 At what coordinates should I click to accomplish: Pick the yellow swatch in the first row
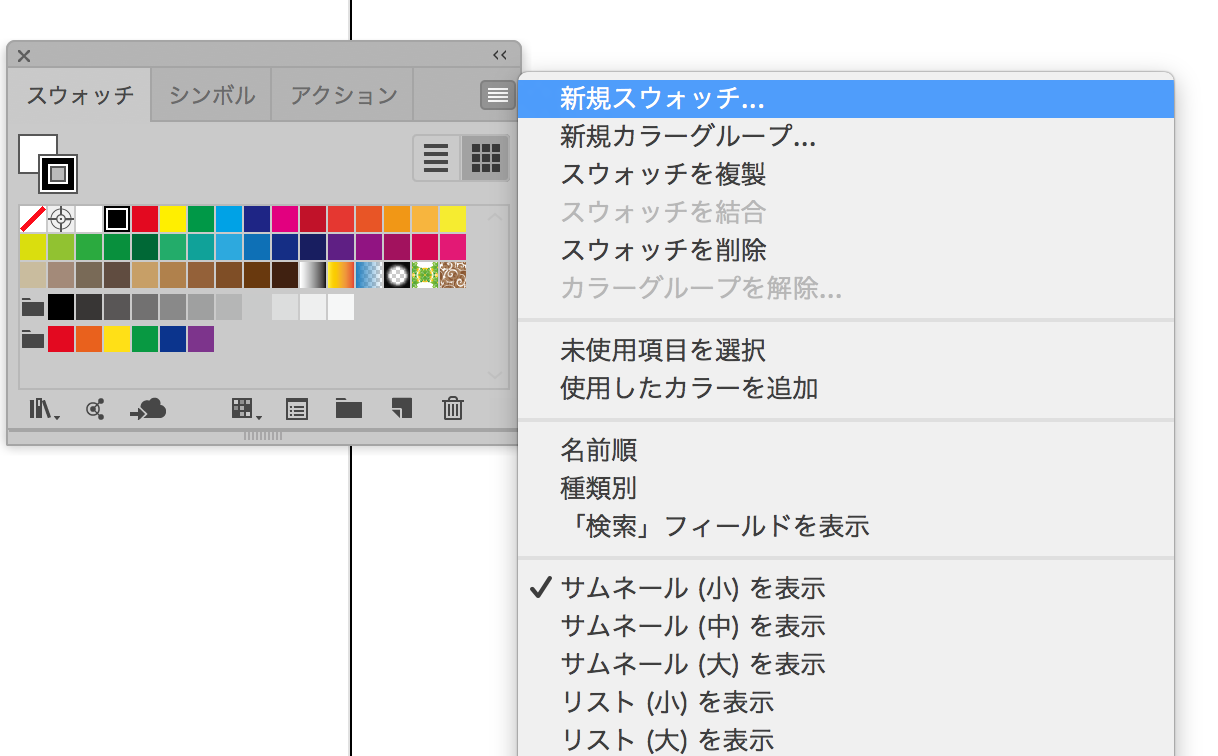point(173,219)
